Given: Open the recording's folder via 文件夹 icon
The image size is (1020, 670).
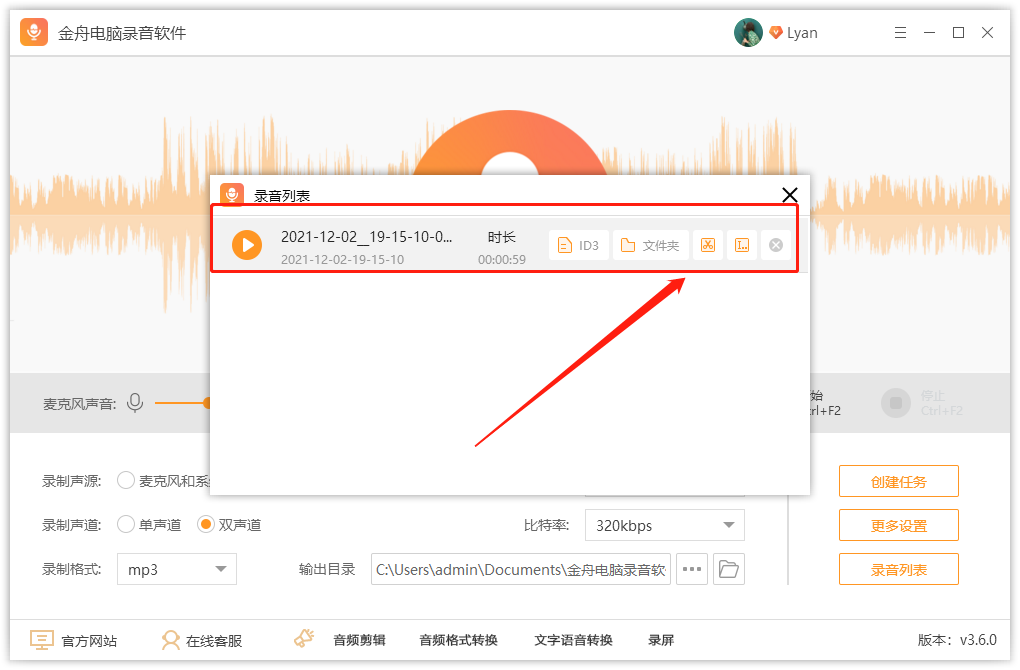Looking at the screenshot, I should [x=650, y=244].
